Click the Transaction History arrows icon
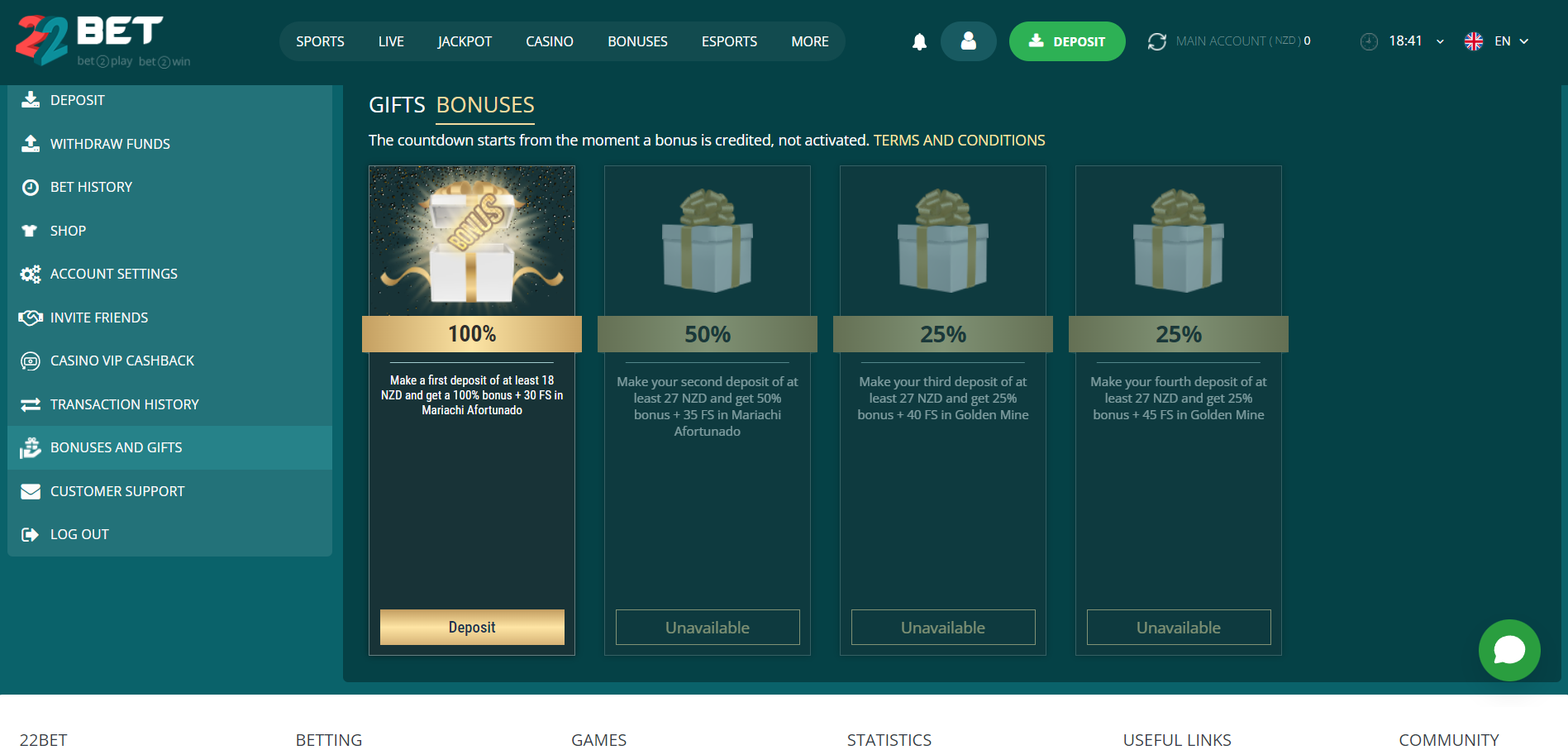This screenshot has height=750, width=1568. (31, 404)
